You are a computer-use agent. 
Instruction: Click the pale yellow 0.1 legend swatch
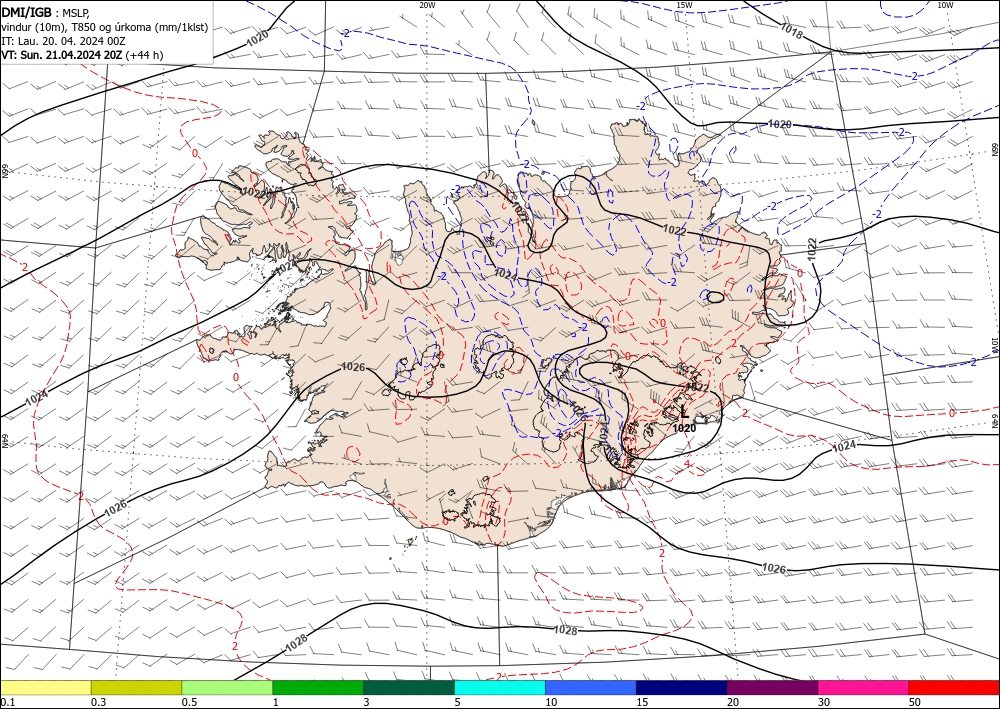[45, 687]
